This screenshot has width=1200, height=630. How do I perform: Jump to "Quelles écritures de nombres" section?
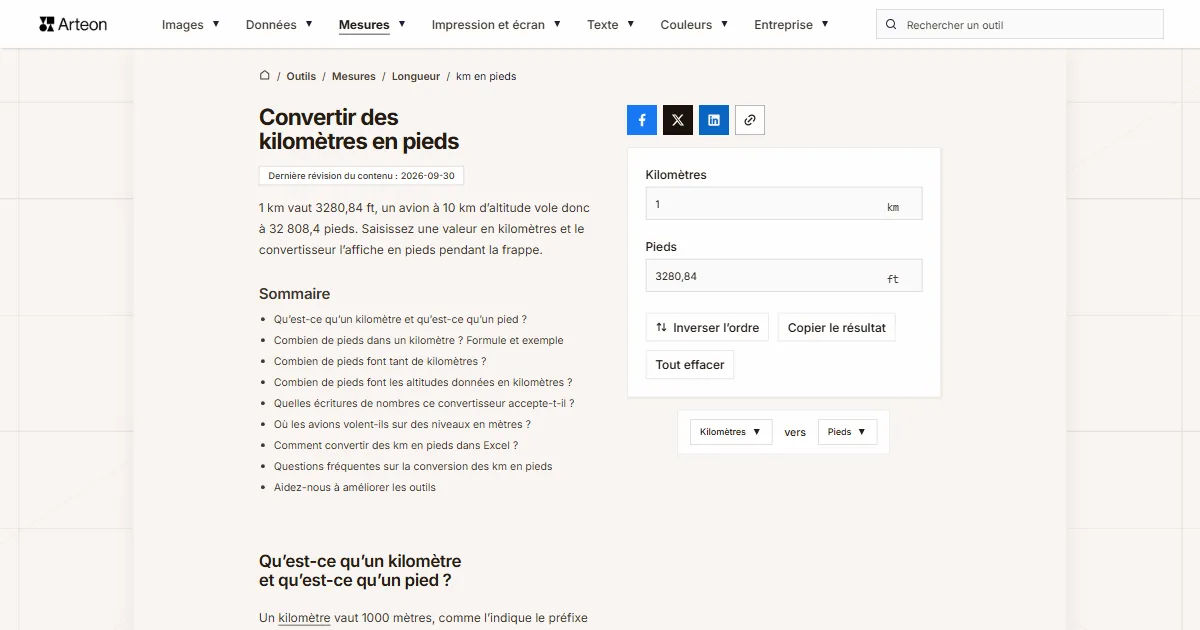coord(424,403)
